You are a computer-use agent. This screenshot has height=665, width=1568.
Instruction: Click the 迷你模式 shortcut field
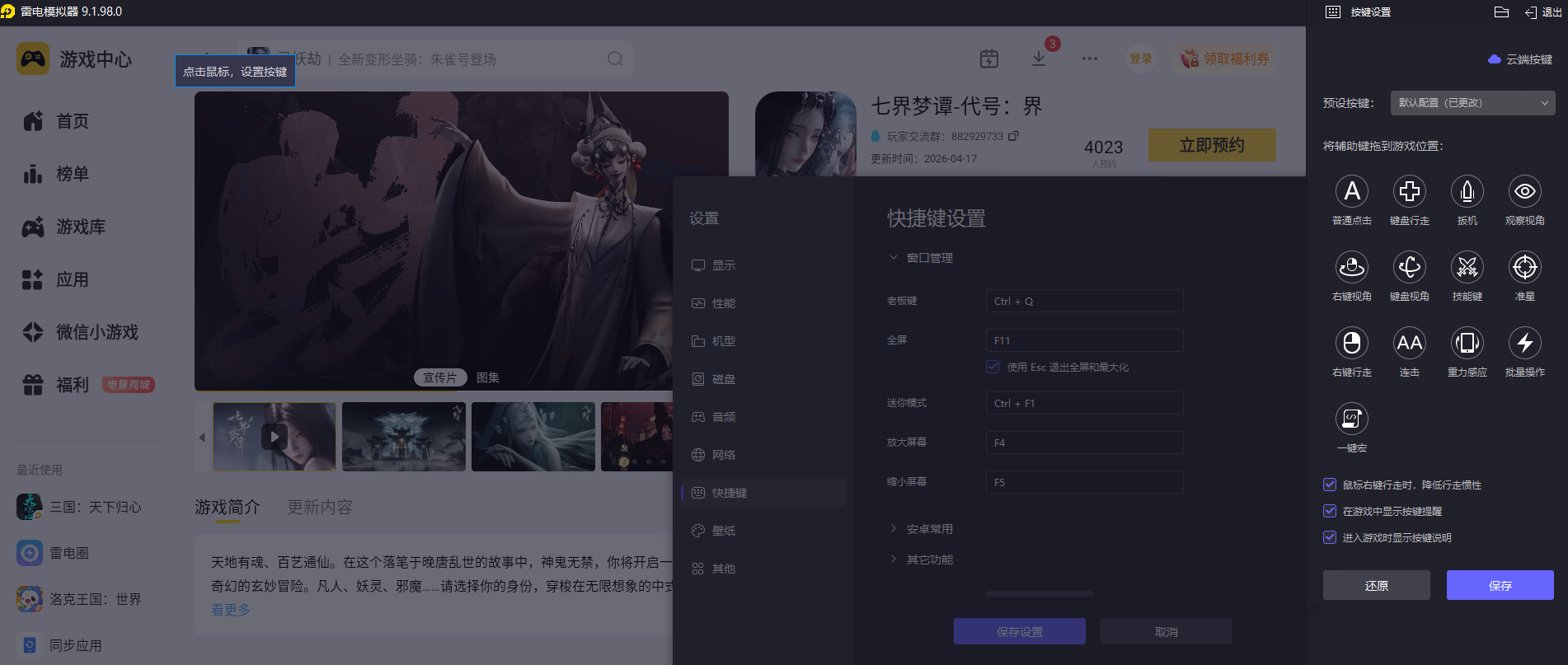(1085, 403)
